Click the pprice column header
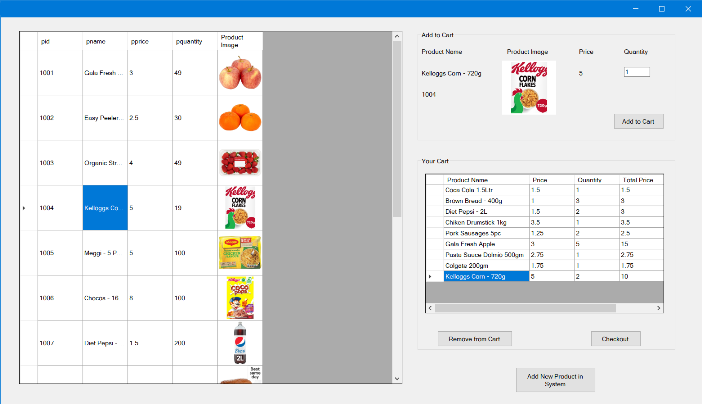 [x=148, y=41]
